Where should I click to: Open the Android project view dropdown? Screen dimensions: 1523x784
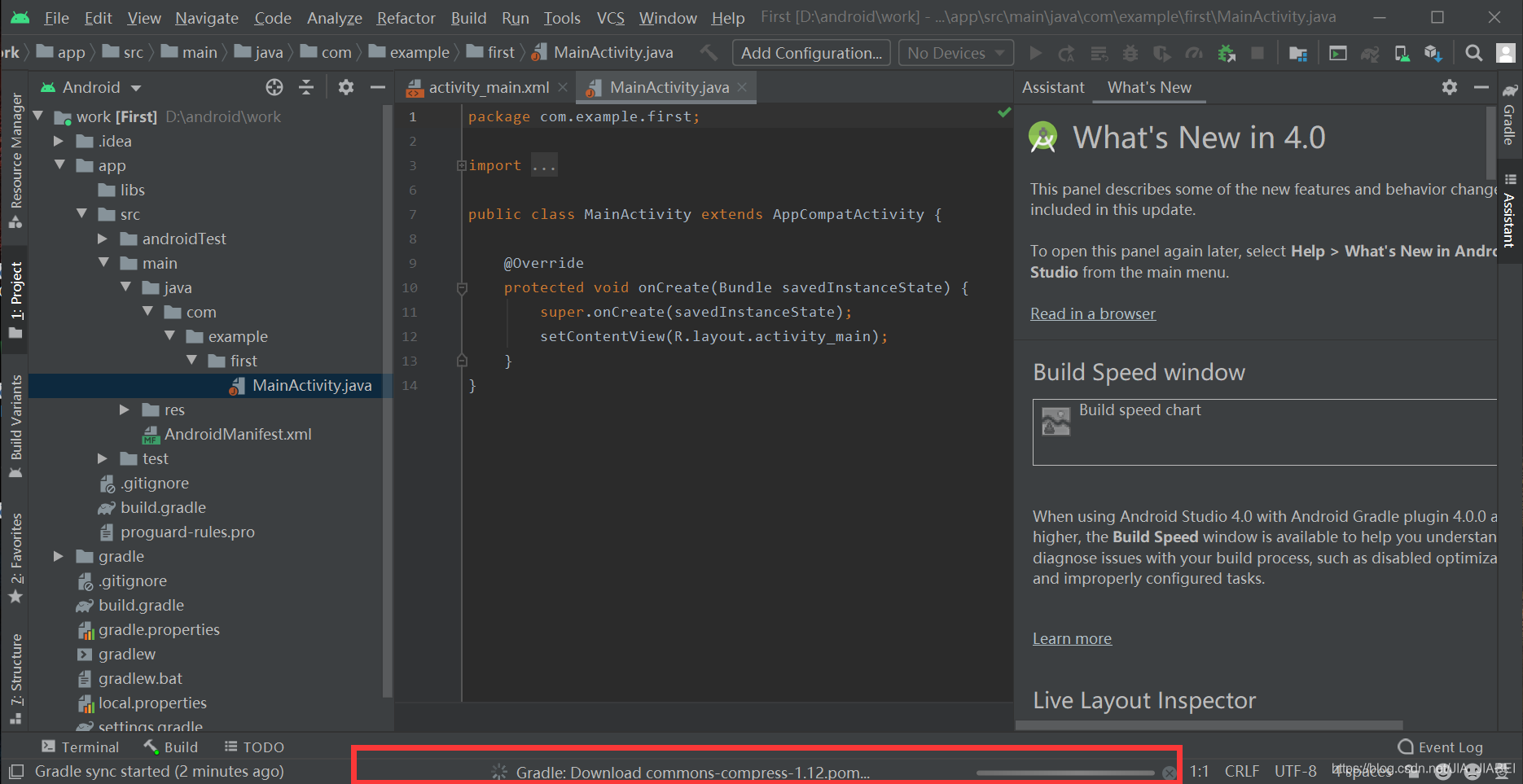click(90, 87)
